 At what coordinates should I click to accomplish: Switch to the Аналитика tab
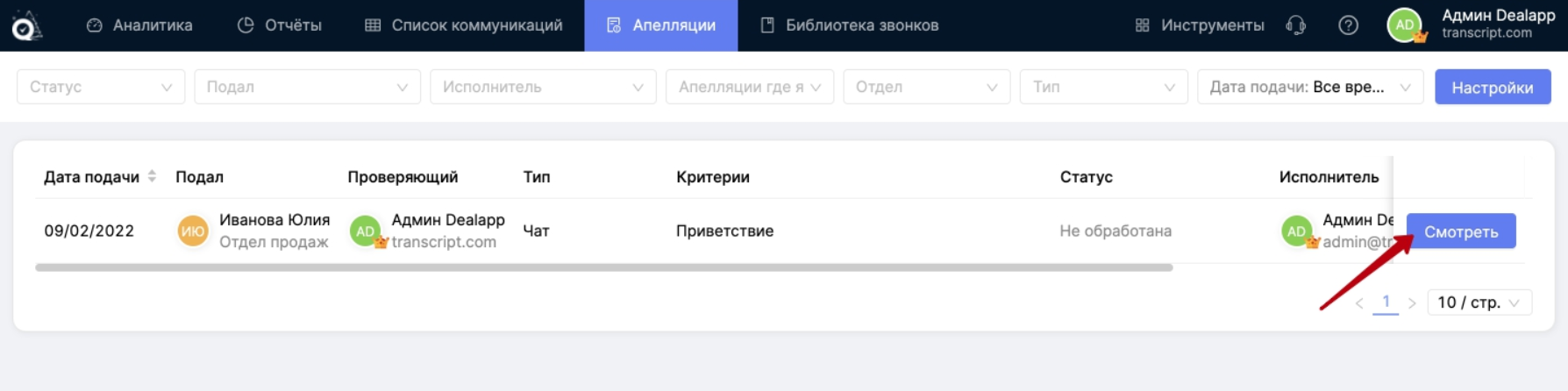click(139, 25)
